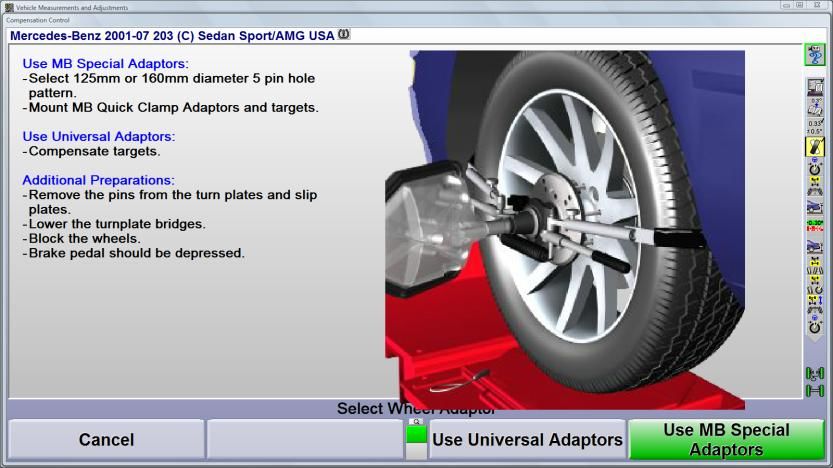
Task: Close the Vehicle Measurements window
Action: 817,5
